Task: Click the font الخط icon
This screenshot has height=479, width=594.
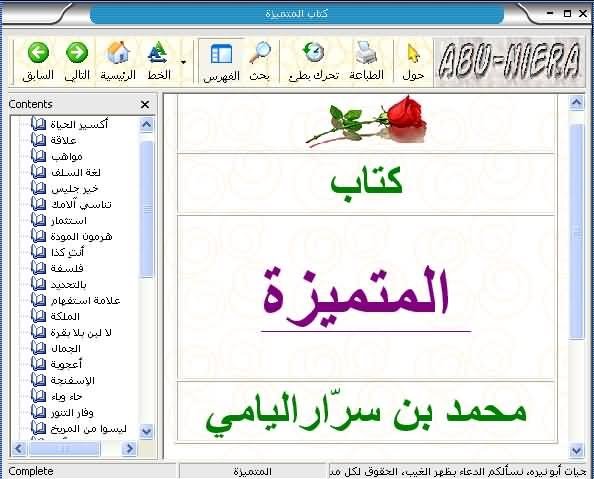Action: tap(158, 52)
